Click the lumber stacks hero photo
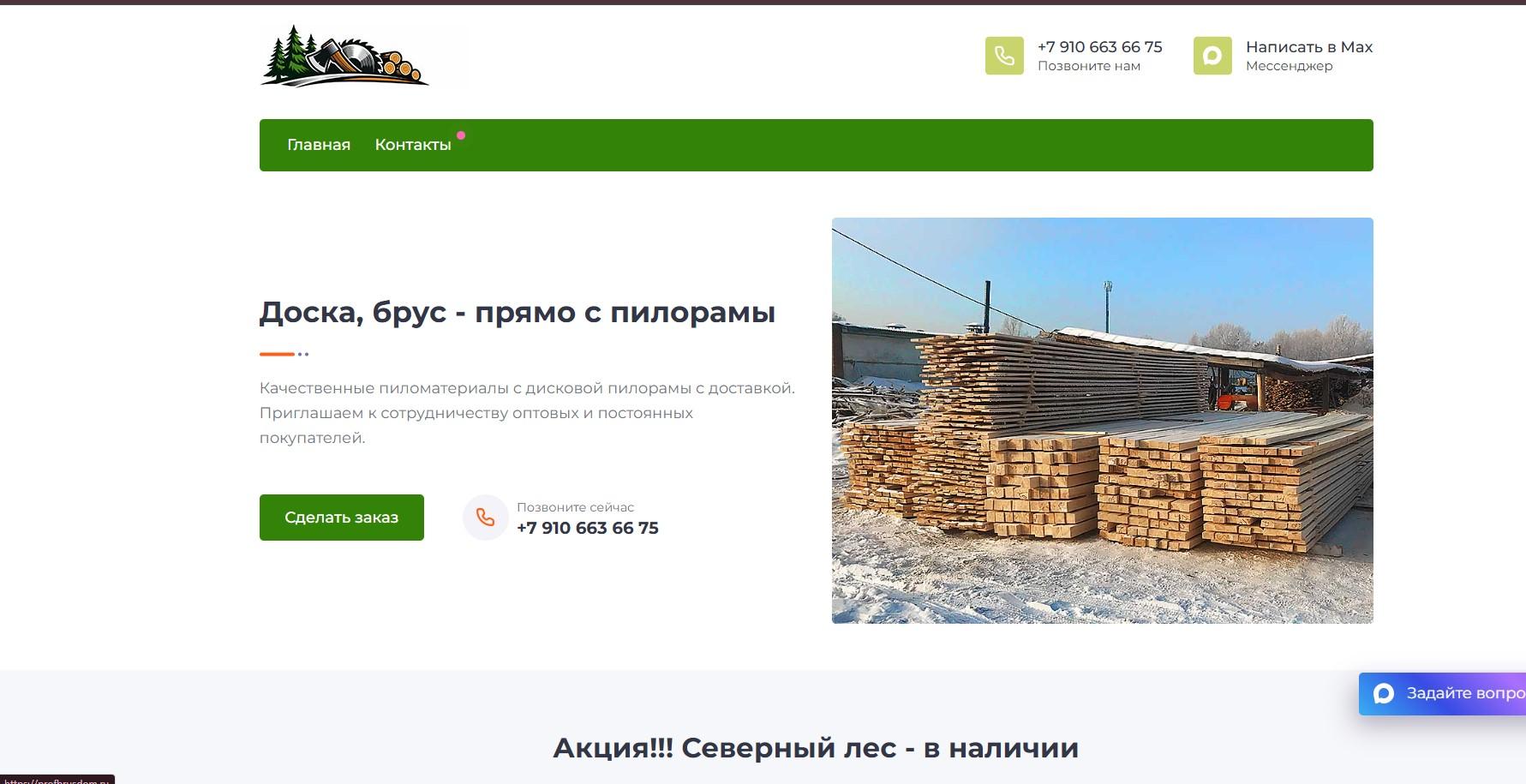Image resolution: width=1526 pixels, height=784 pixels. (1102, 420)
